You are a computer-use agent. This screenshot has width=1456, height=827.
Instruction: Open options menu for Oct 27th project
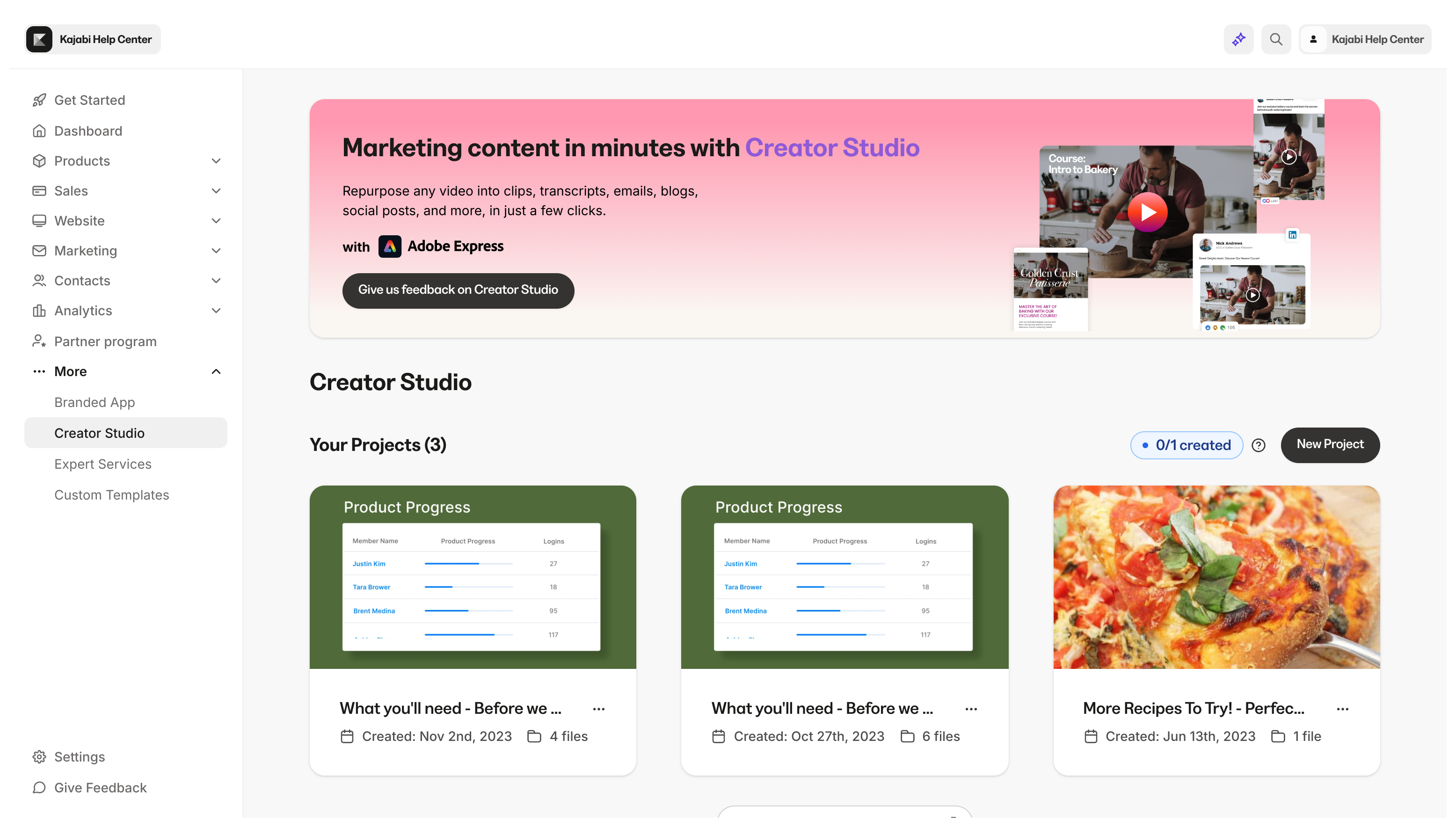(971, 709)
